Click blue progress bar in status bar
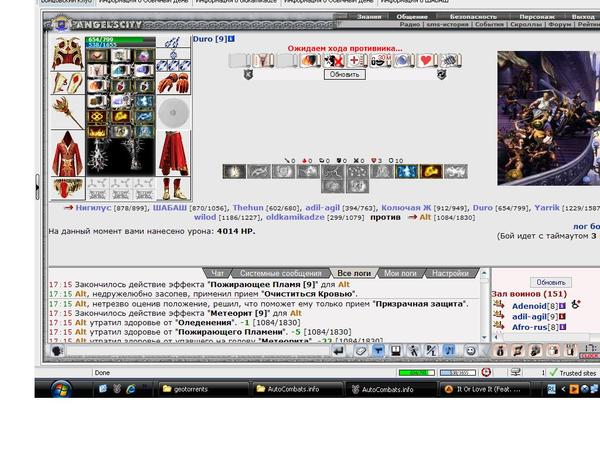The image size is (600, 450). pos(458,372)
